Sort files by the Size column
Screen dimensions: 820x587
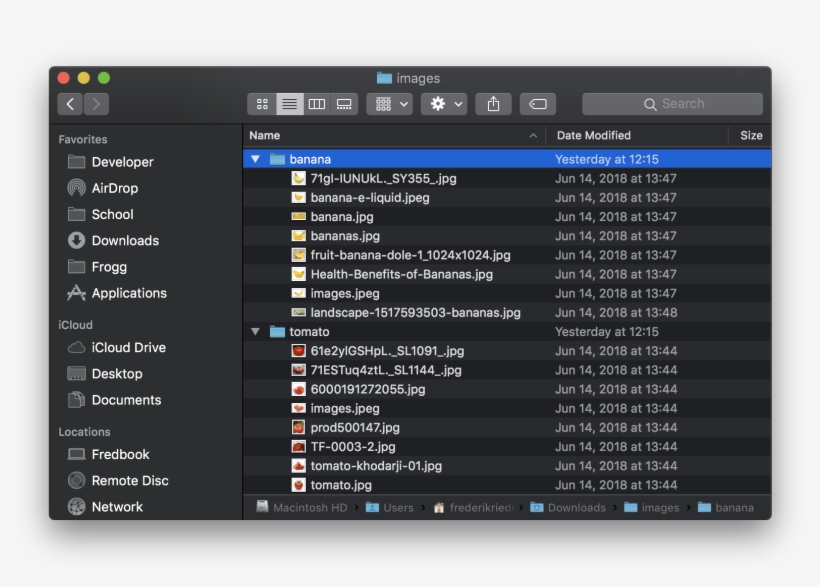click(x=751, y=135)
